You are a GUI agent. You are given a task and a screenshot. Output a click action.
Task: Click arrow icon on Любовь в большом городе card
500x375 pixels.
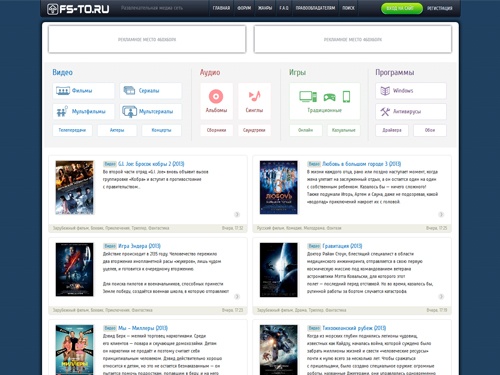441,214
